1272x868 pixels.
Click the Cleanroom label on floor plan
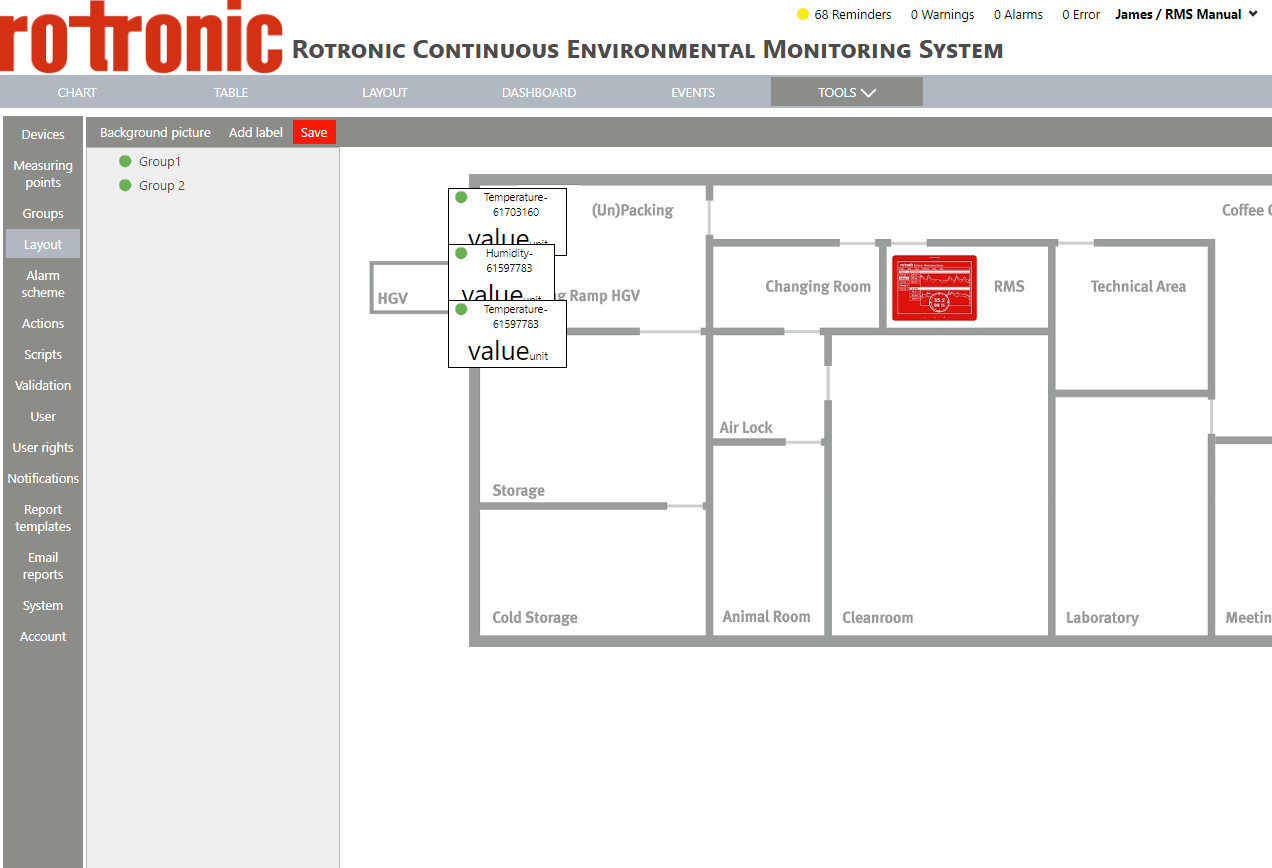pyautogui.click(x=878, y=617)
